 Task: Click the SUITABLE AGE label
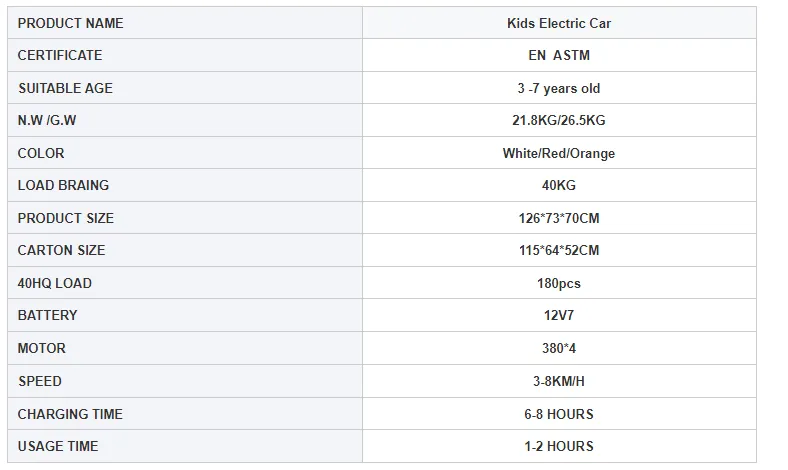(x=65, y=88)
